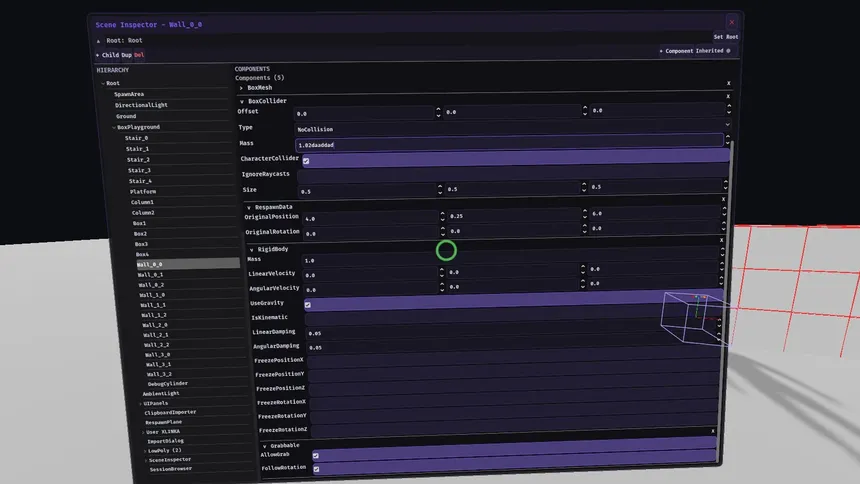Uncheck the AllowGrab checkbox
This screenshot has height=484, width=860.
click(316, 455)
